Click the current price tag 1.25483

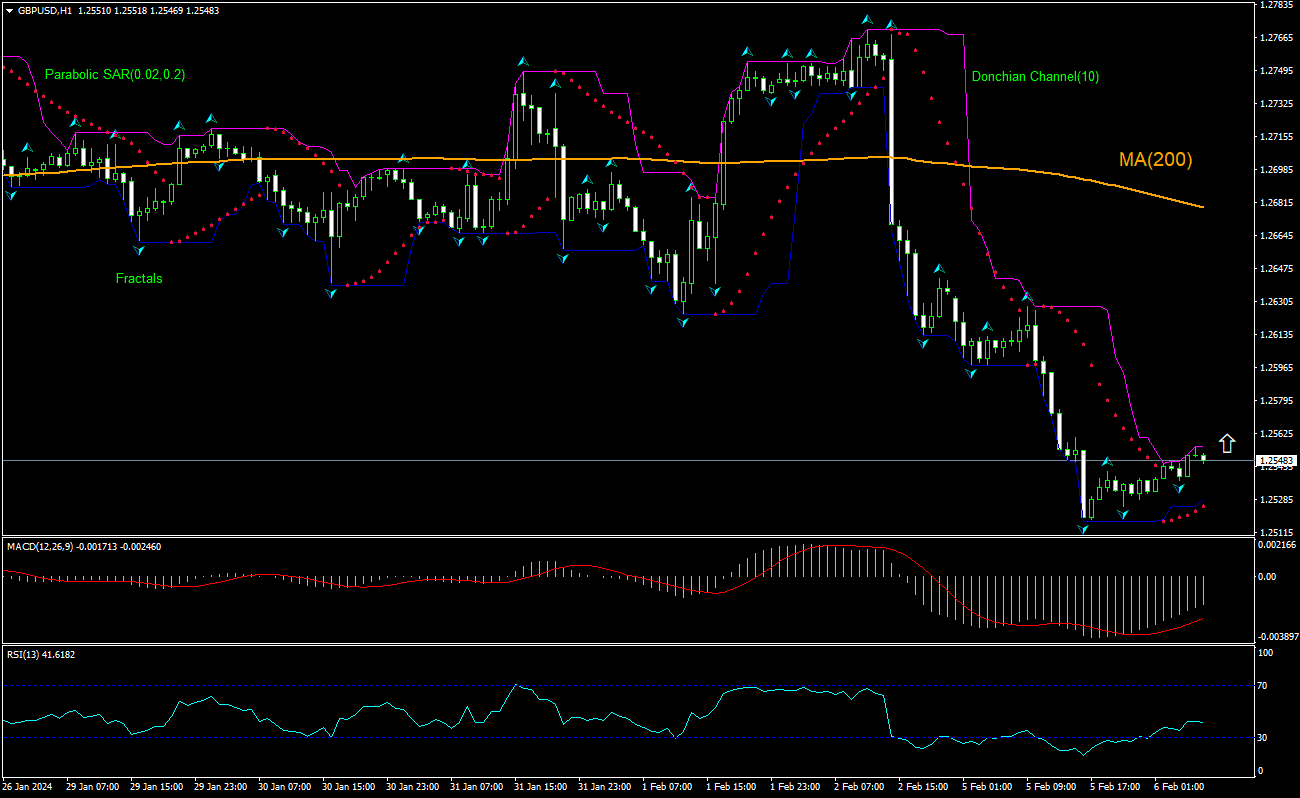[x=1275, y=461]
